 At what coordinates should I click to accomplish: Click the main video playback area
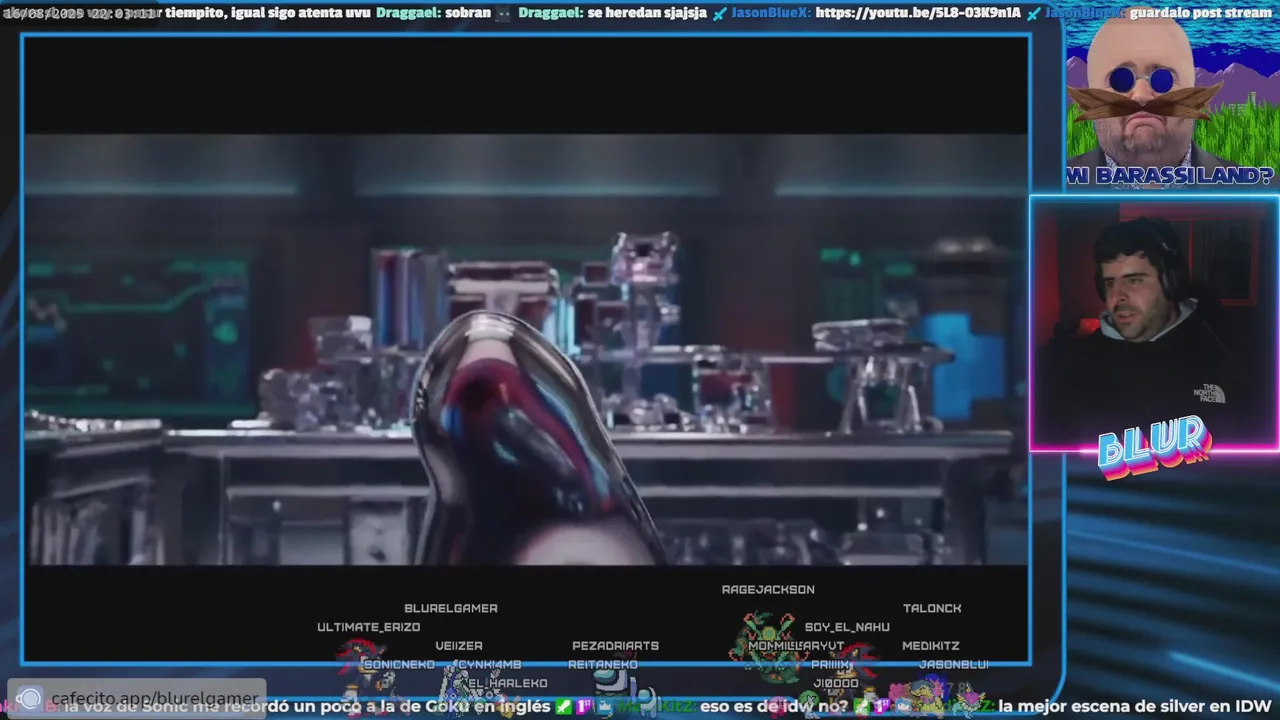click(526, 350)
